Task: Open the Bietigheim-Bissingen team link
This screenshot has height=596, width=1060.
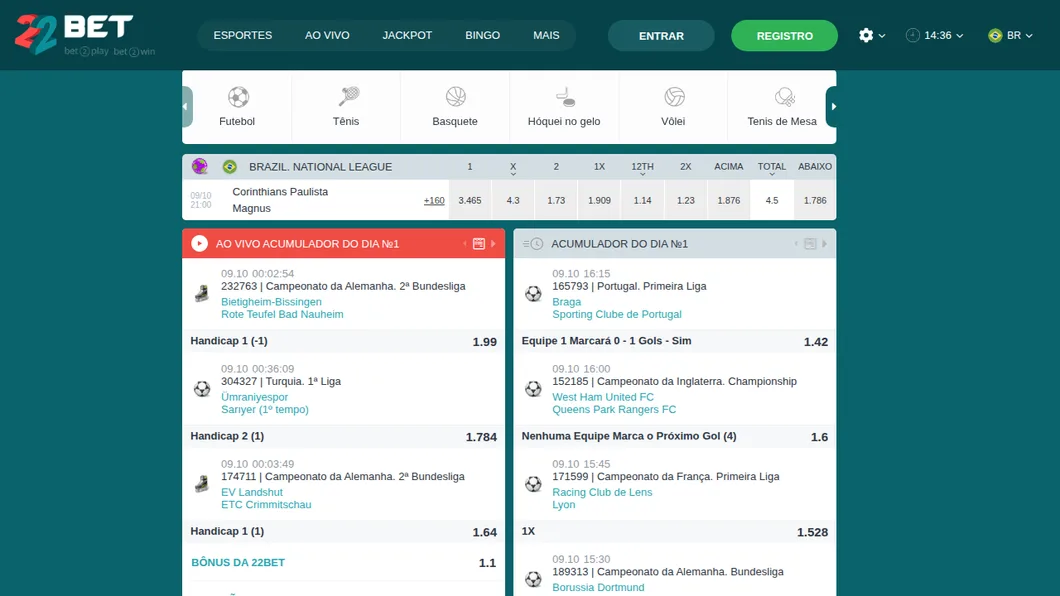Action: [x=271, y=302]
